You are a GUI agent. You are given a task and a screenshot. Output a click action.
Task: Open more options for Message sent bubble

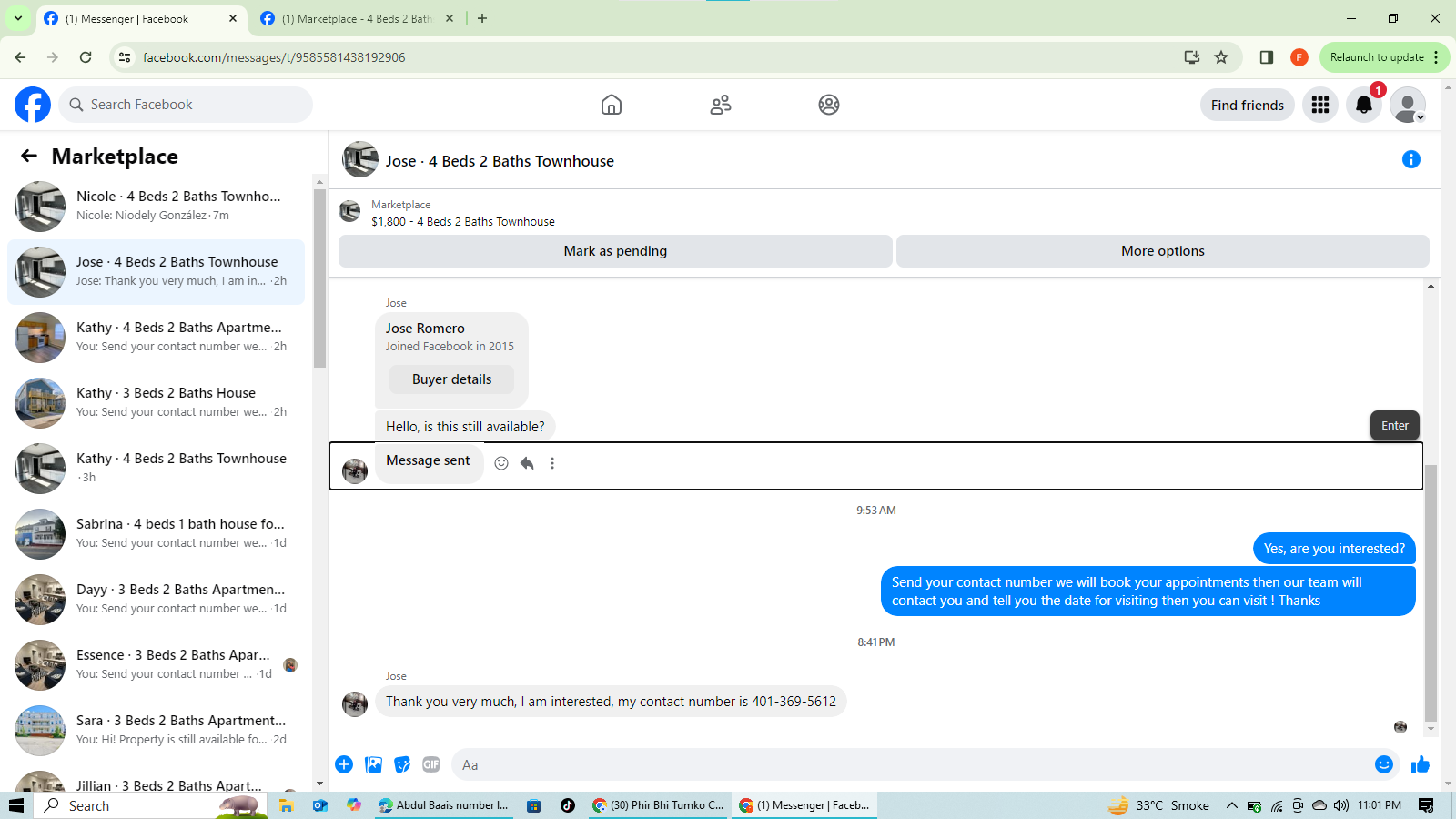point(552,463)
